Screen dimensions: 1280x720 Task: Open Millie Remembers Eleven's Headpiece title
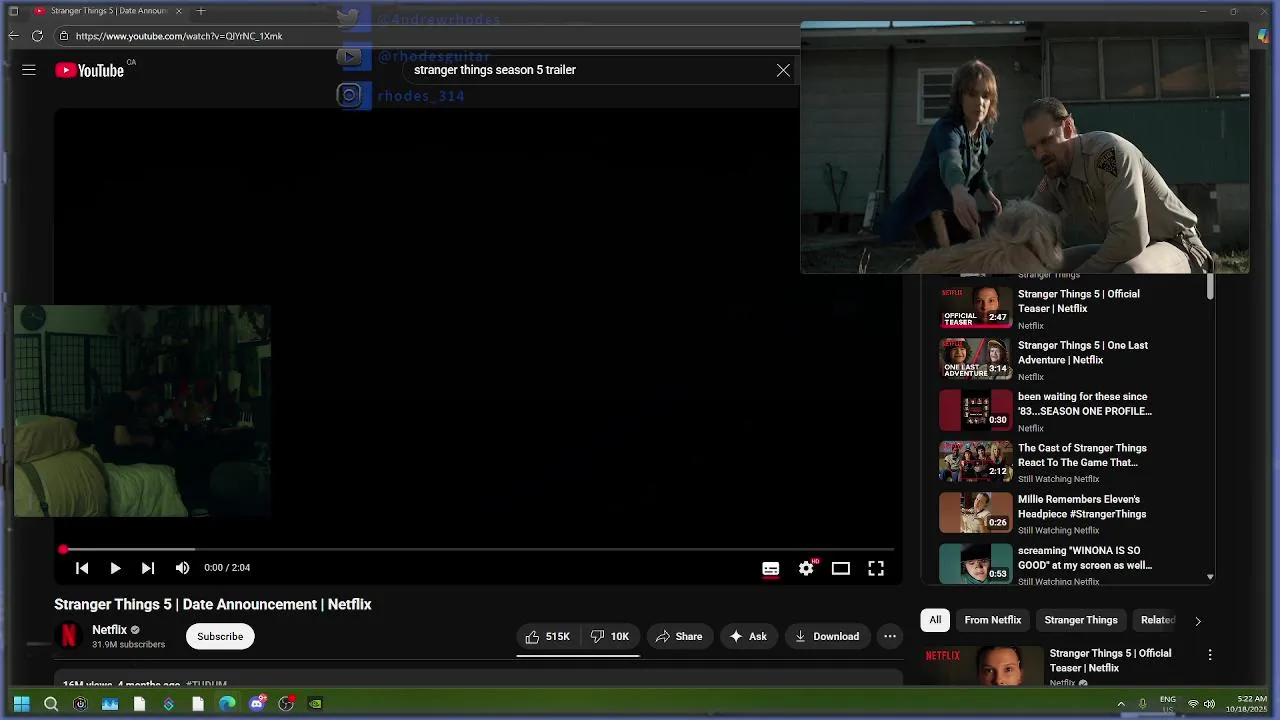[x=1082, y=507]
